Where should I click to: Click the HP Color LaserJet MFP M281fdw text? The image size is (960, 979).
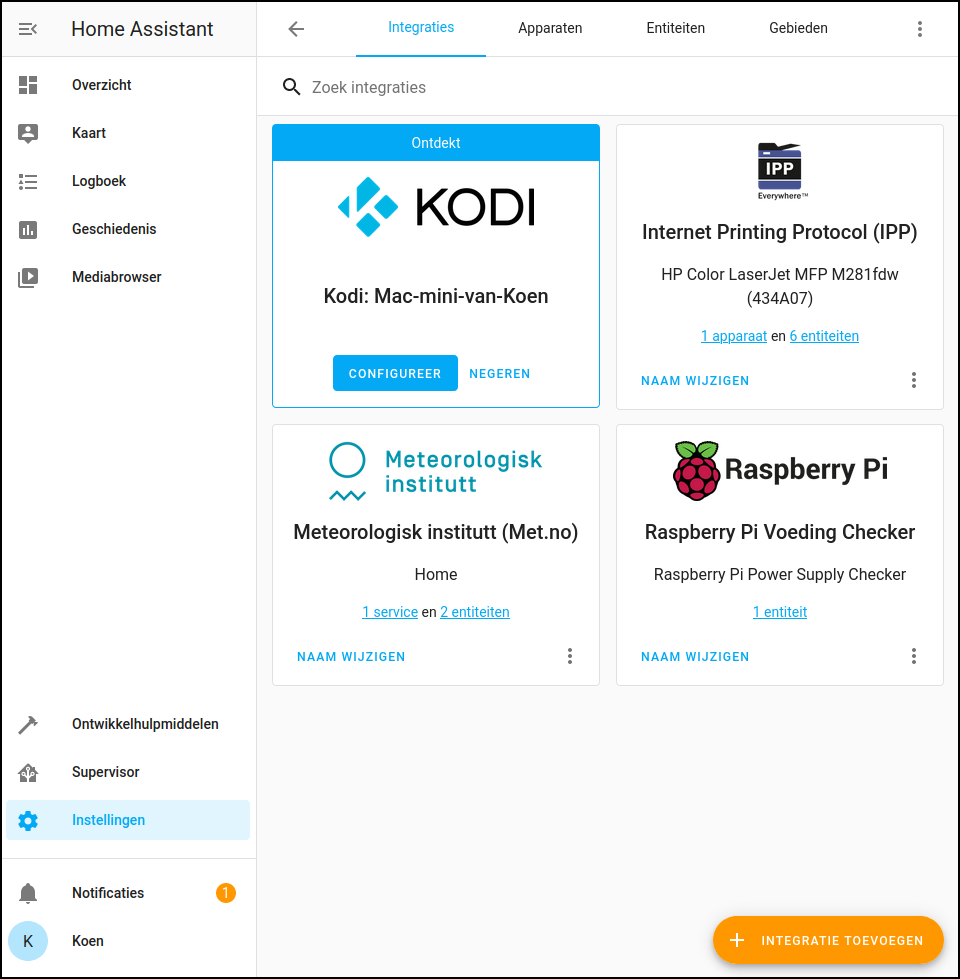click(780, 286)
